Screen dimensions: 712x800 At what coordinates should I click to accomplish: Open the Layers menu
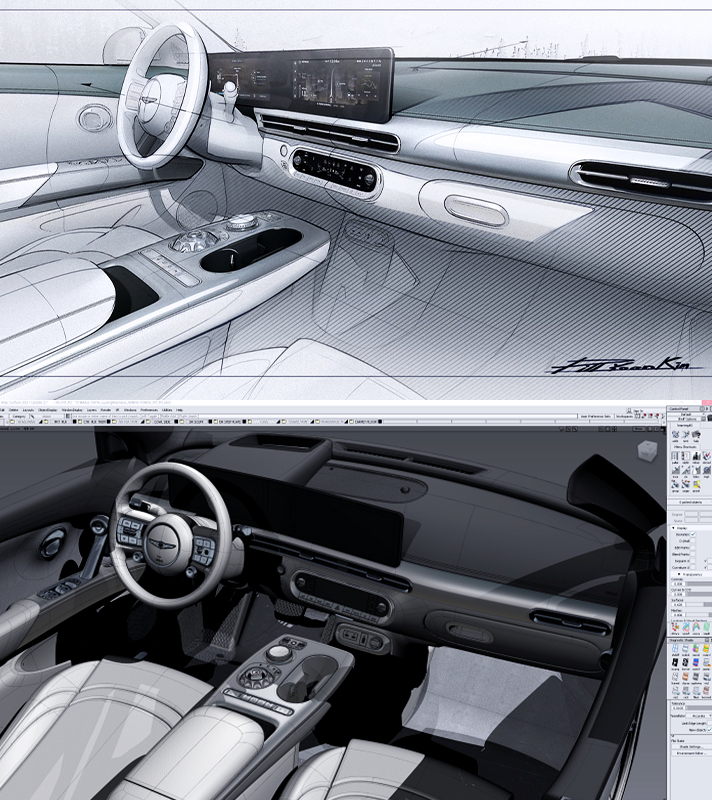(90, 410)
